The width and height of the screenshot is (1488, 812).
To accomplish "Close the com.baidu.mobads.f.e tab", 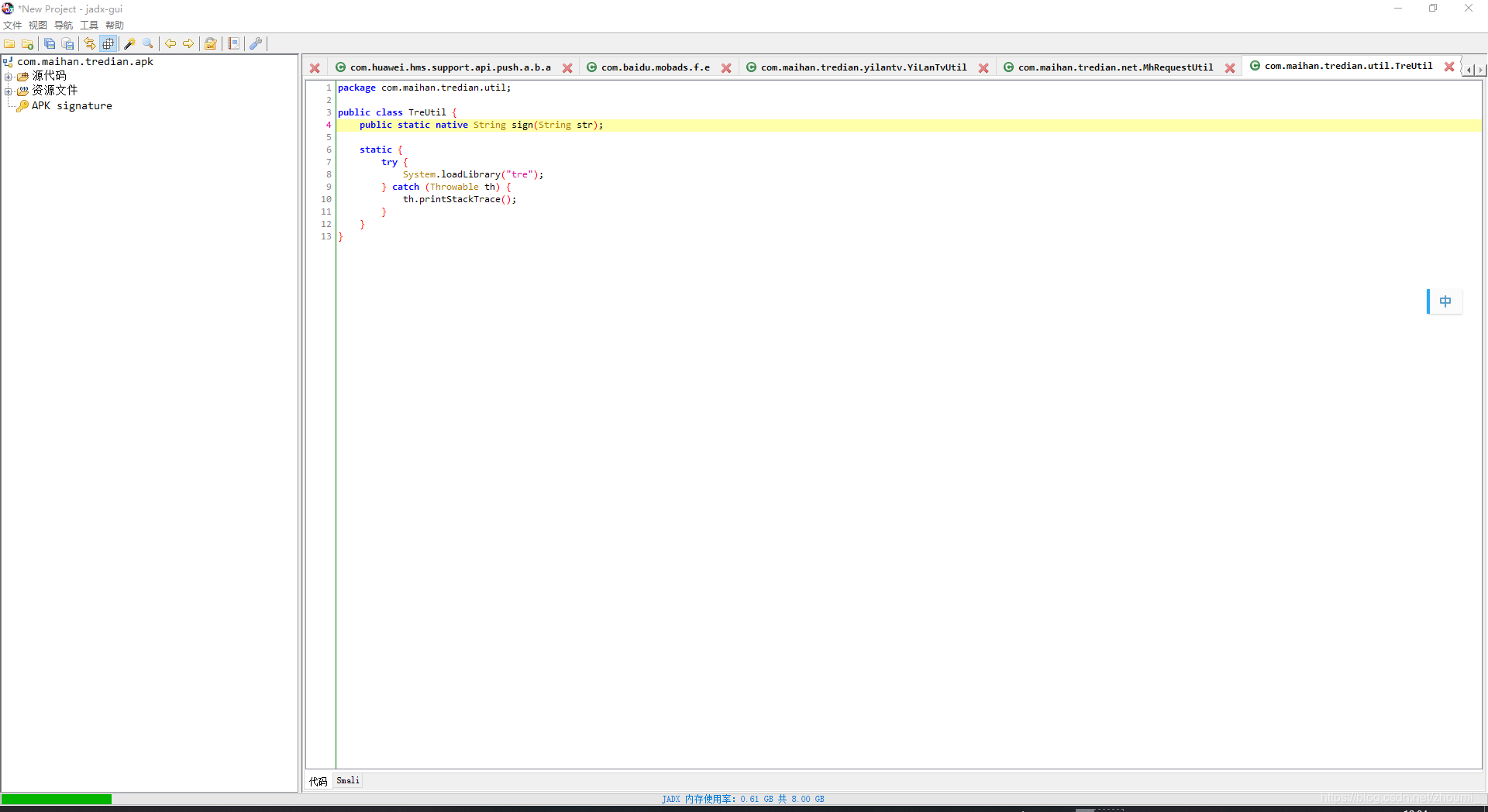I will click(726, 68).
